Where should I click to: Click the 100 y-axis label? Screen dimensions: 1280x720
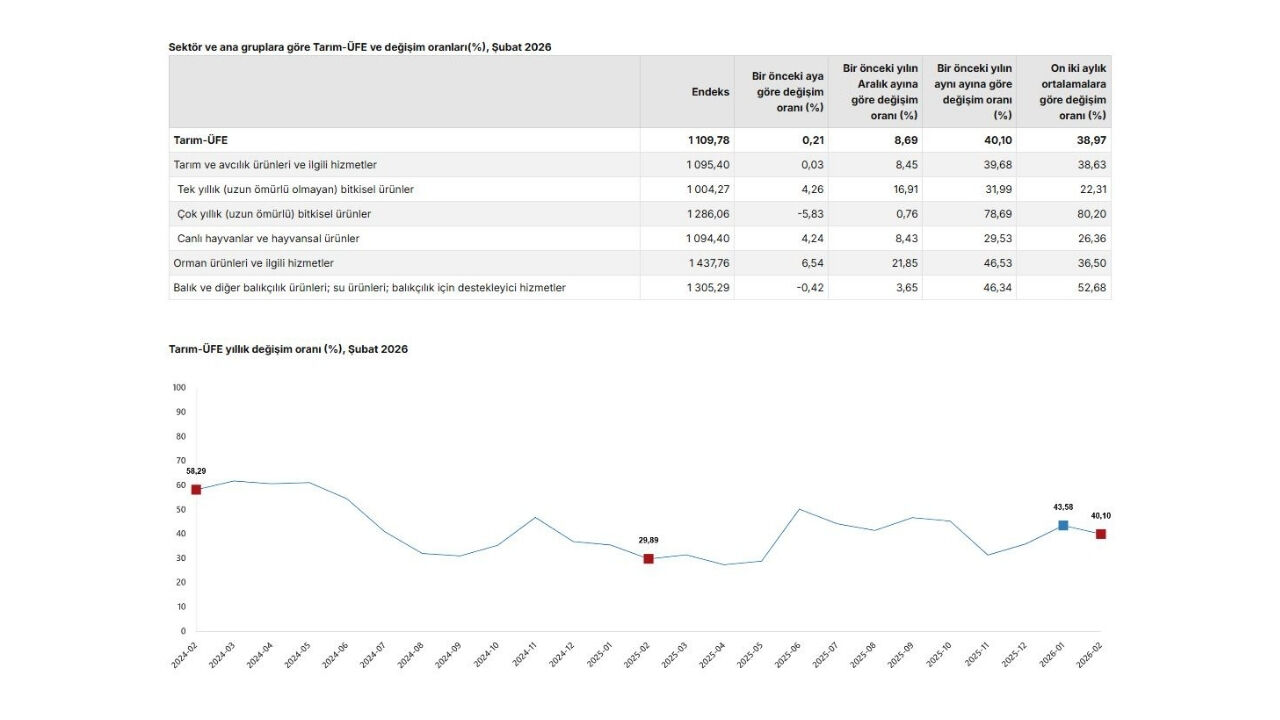[179, 387]
